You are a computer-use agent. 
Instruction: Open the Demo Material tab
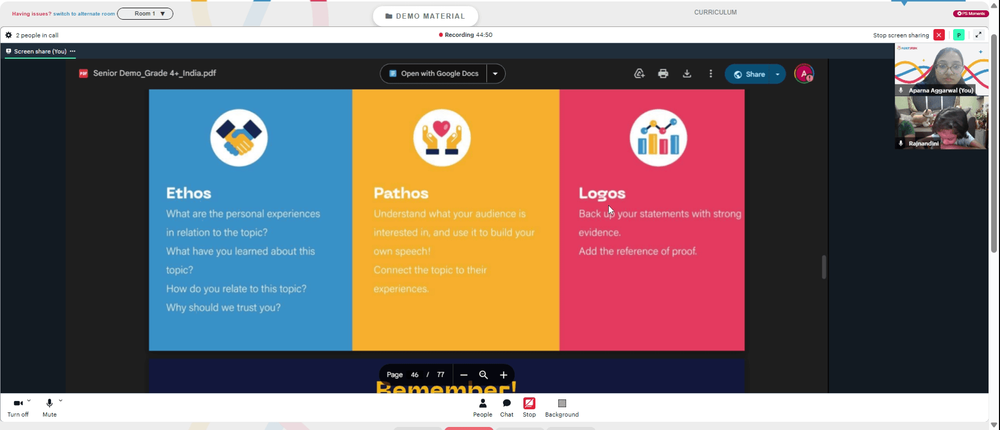(x=425, y=16)
